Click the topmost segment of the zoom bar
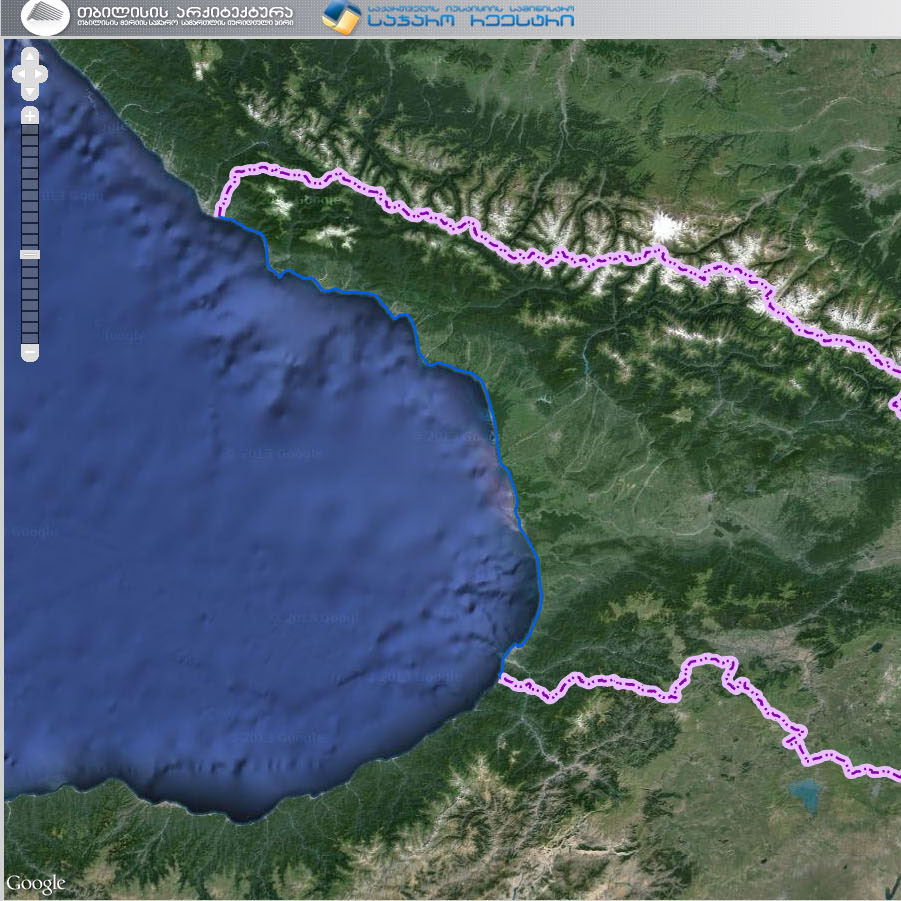The height and width of the screenshot is (901, 901). coord(30,131)
